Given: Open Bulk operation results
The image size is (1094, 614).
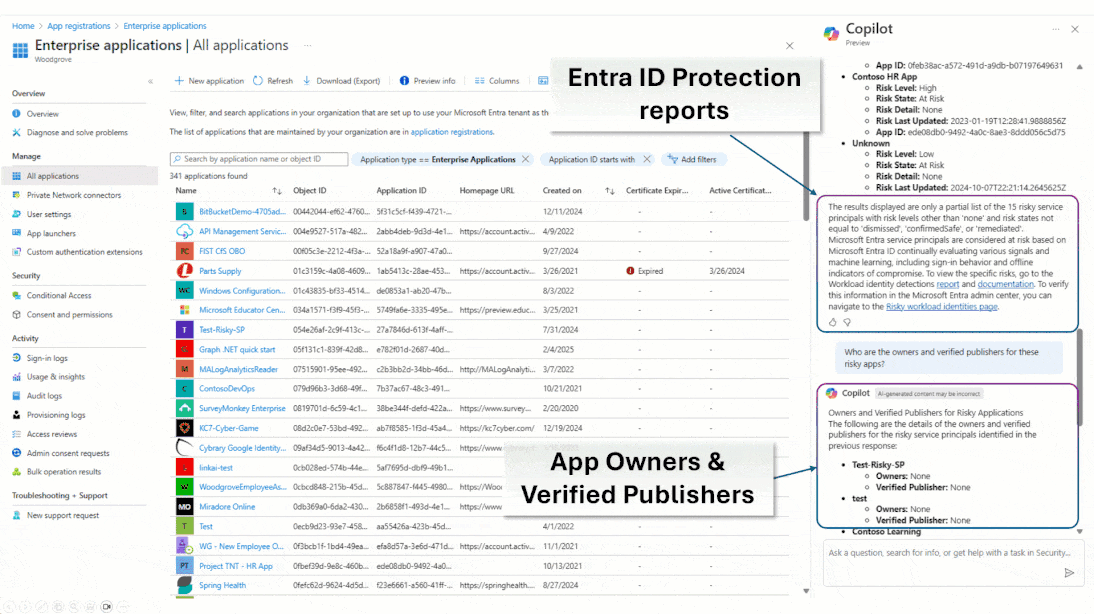Looking at the screenshot, I should pyautogui.click(x=63, y=472).
